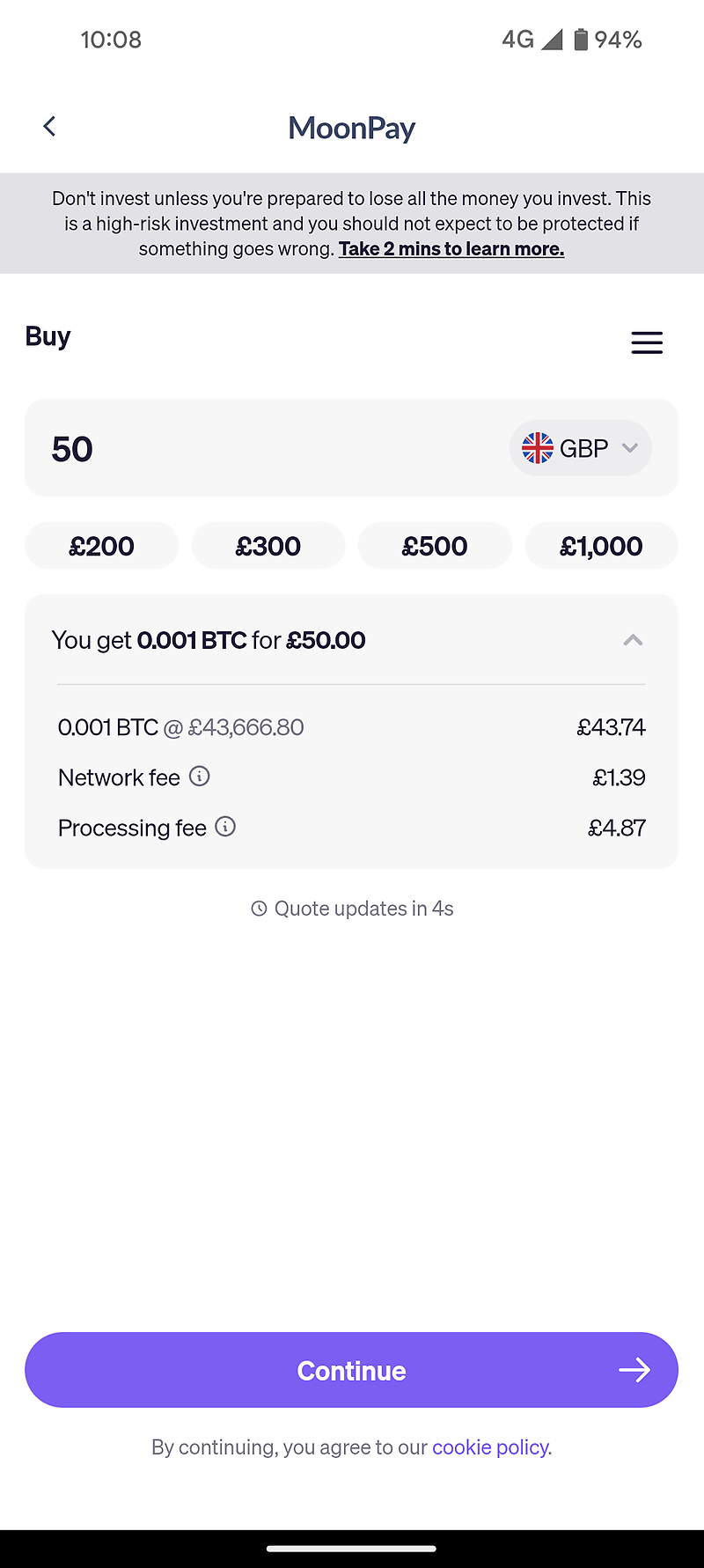The image size is (704, 1568).
Task: Tap the UK flag icon
Action: pyautogui.click(x=538, y=448)
